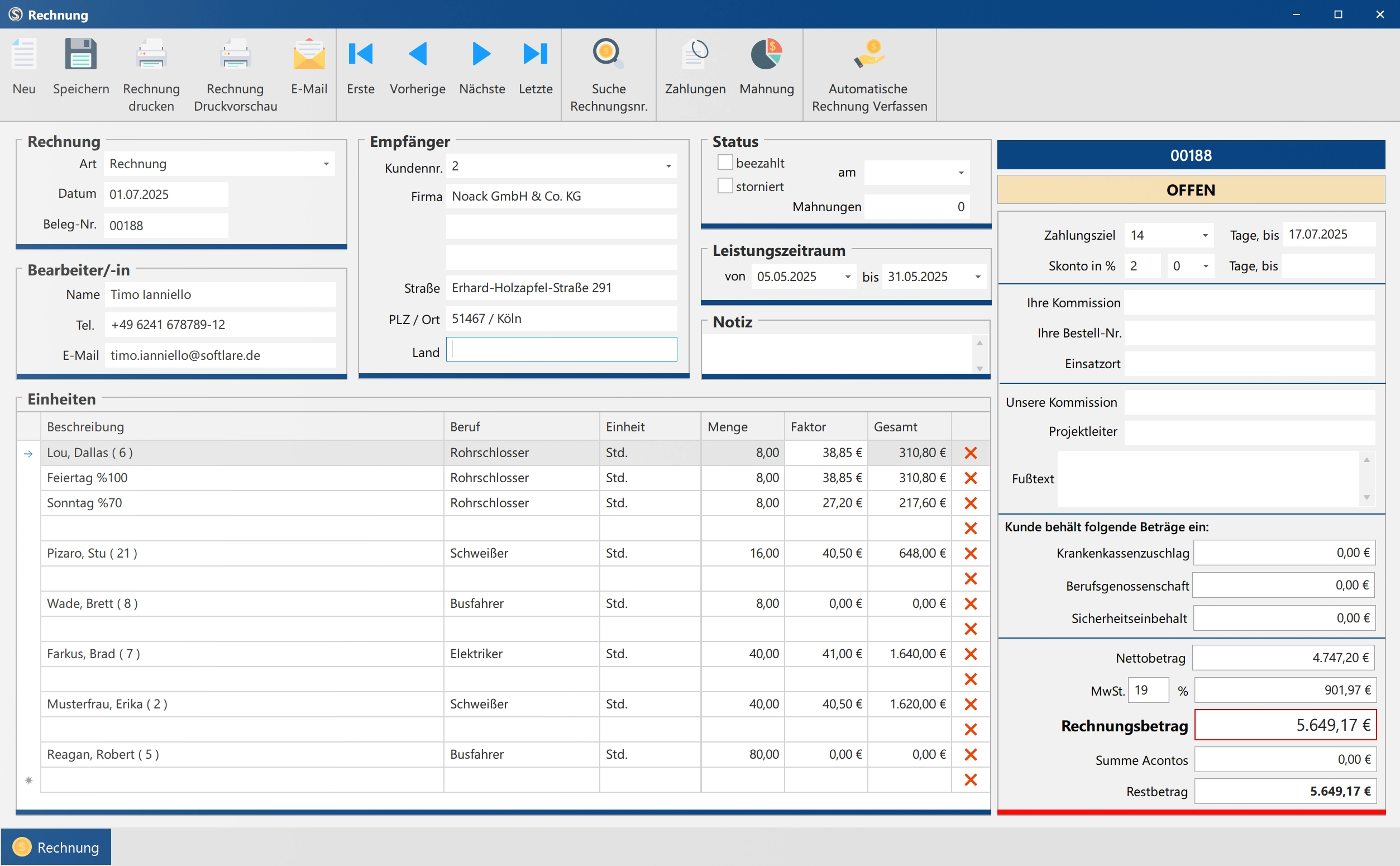Screen dimensions: 1400x866
Task: Click the Speichern floppy disk icon
Action: coord(81,54)
